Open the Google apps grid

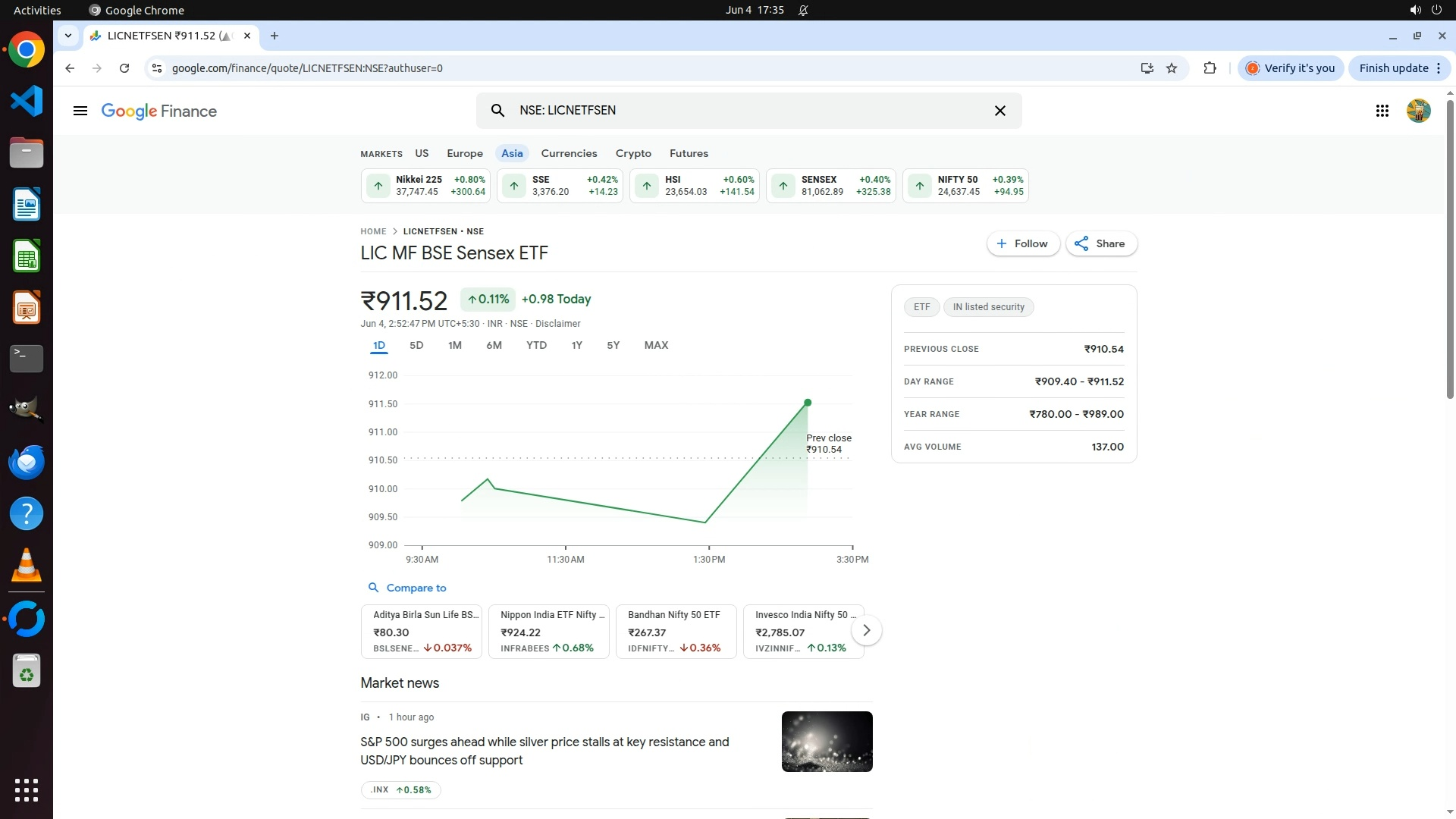(1382, 111)
